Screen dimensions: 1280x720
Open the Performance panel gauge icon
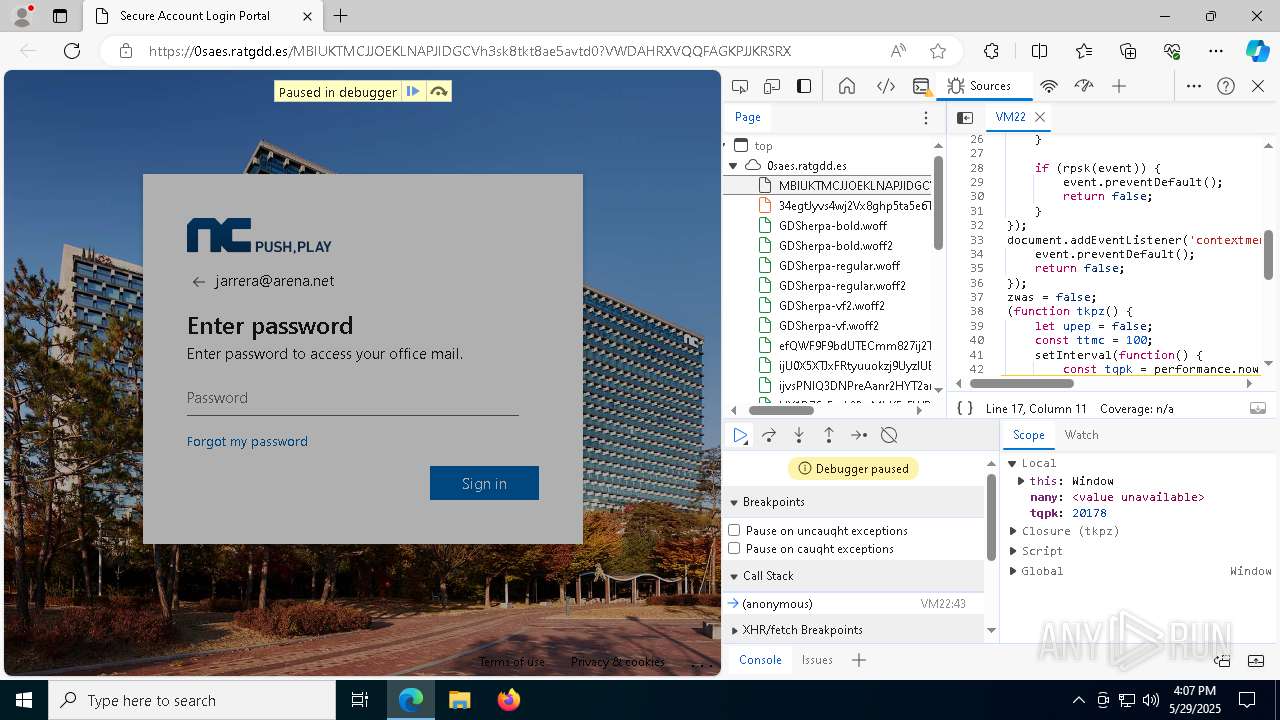point(1084,86)
